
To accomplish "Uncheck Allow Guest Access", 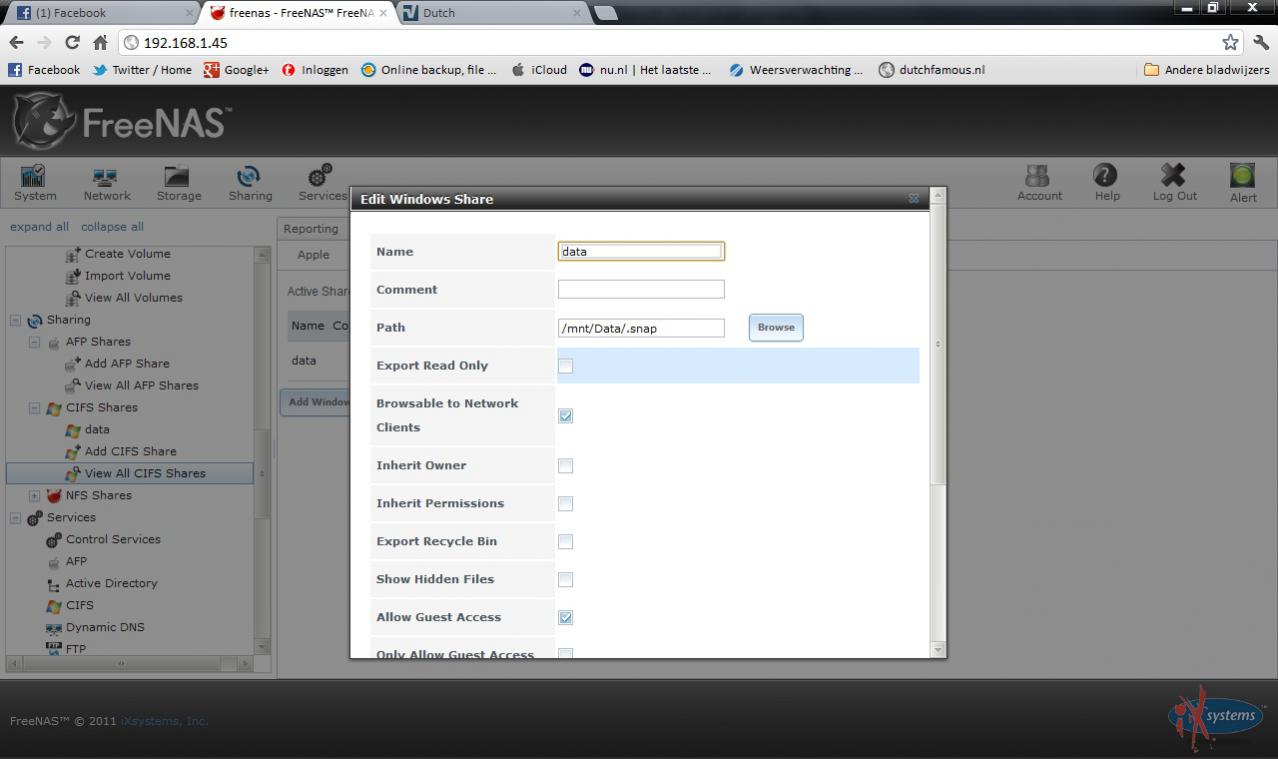I will tap(565, 618).
